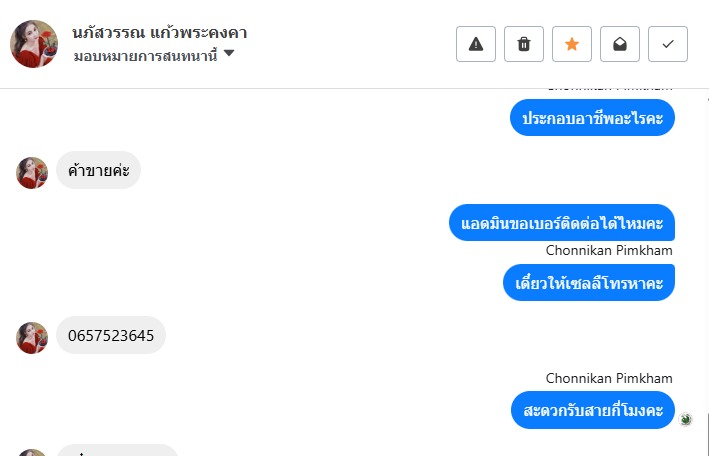Image resolution: width=709 pixels, height=456 pixels.
Task: Click the ค้าขายค่ะ reply bubble
Action: 98,171
